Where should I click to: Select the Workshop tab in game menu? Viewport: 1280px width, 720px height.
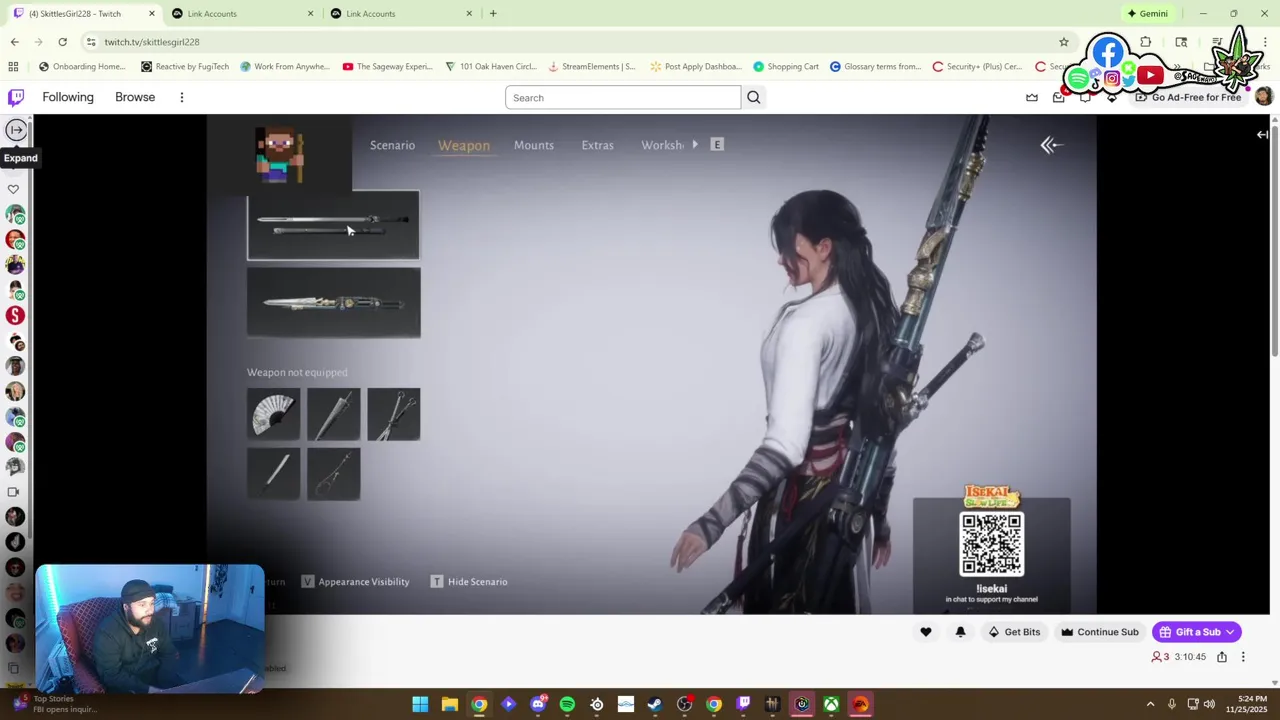pyautogui.click(x=662, y=145)
